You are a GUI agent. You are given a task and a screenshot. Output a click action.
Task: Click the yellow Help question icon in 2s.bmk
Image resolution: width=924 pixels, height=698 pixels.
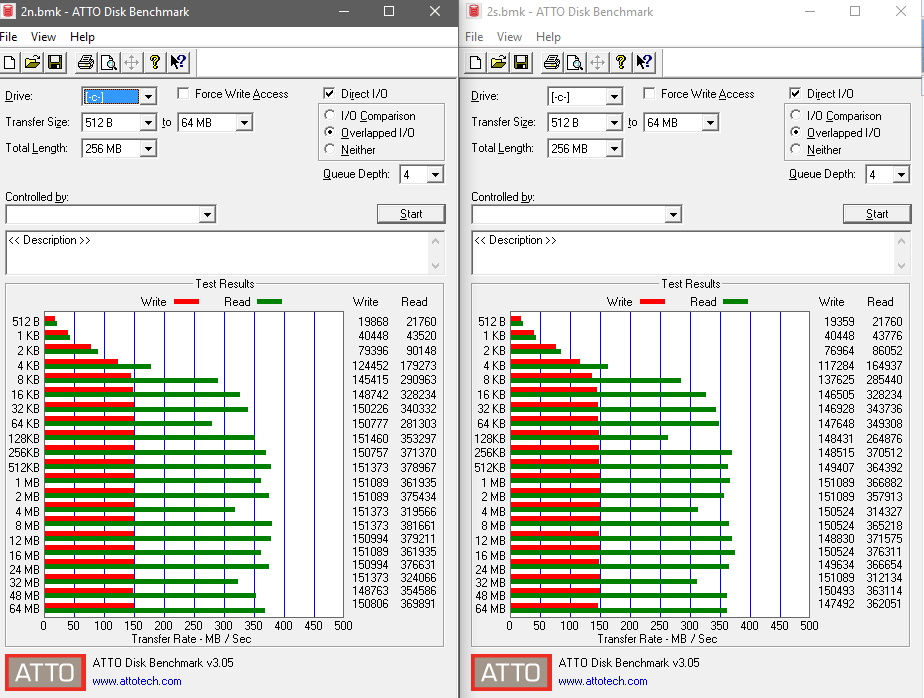[621, 62]
